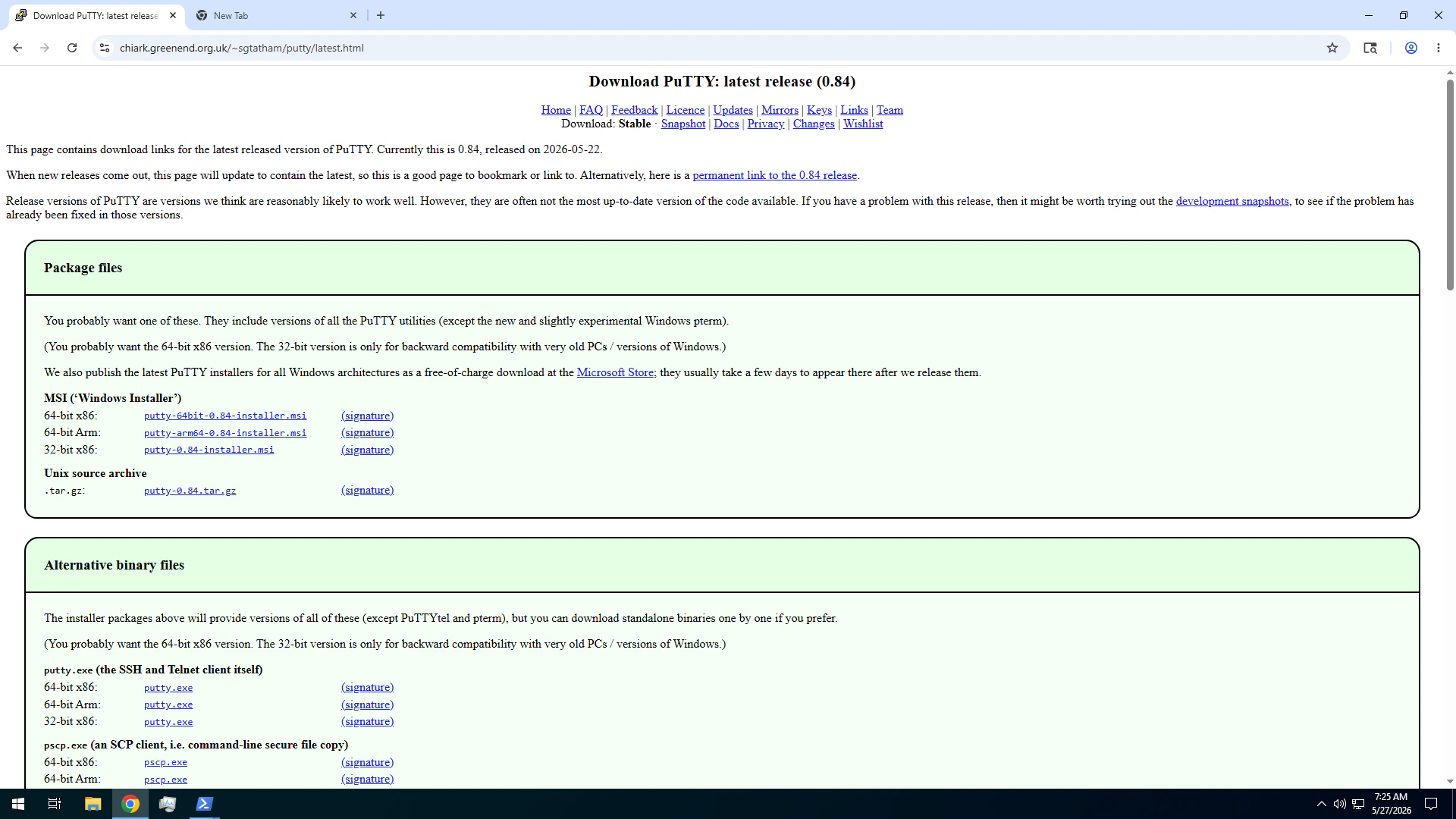
Task: Download 64-bit x86 putty.exe
Action: (x=168, y=688)
